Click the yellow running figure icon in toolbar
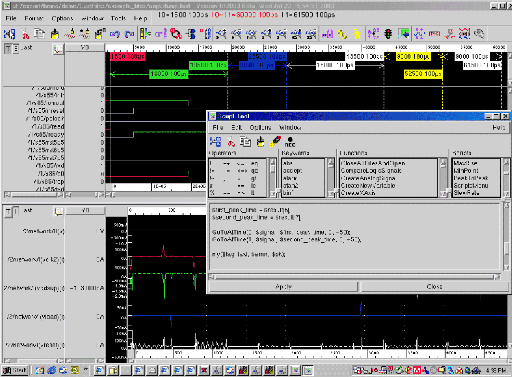 click(357, 34)
